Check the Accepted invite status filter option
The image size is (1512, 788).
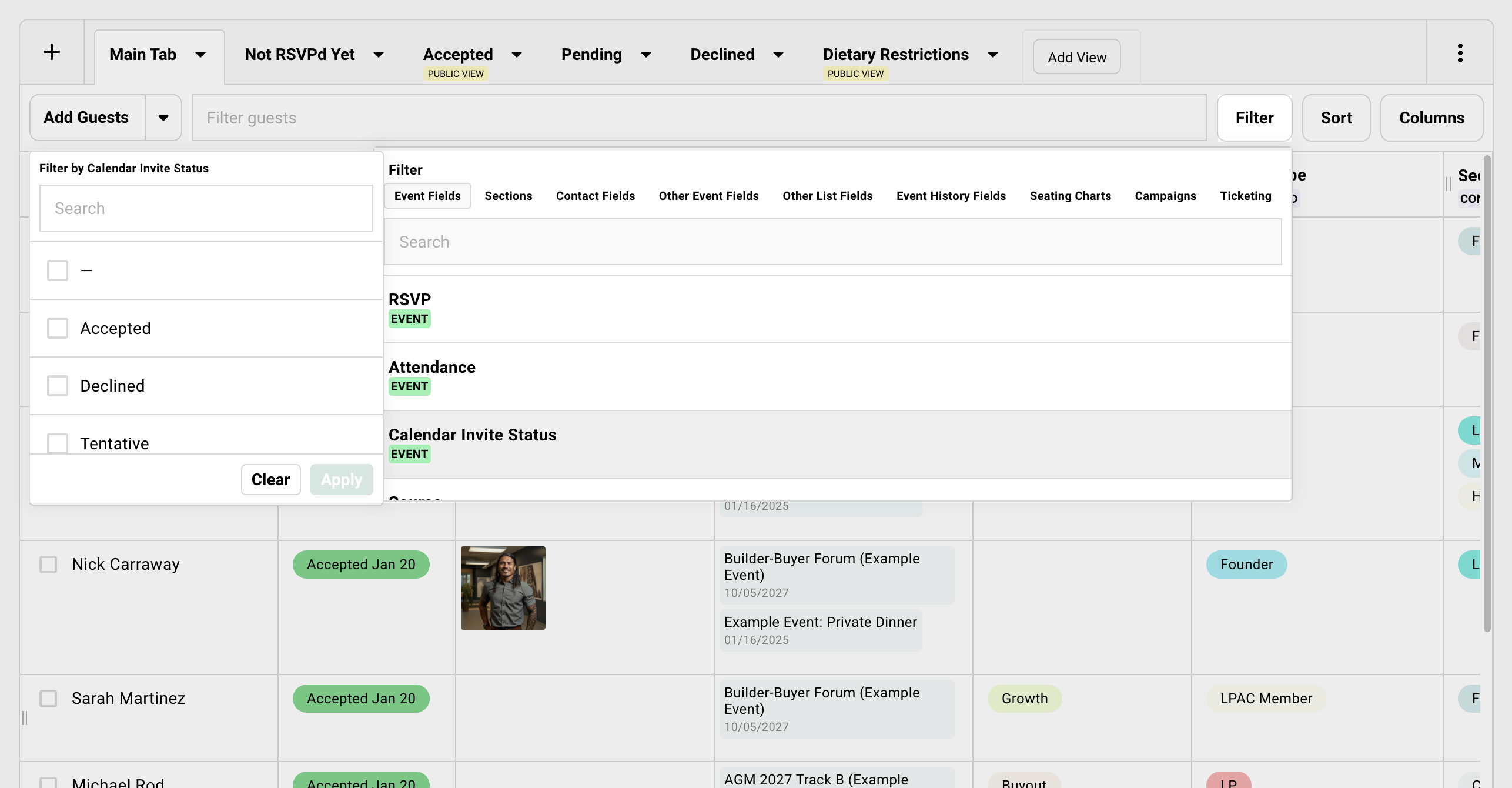click(57, 328)
